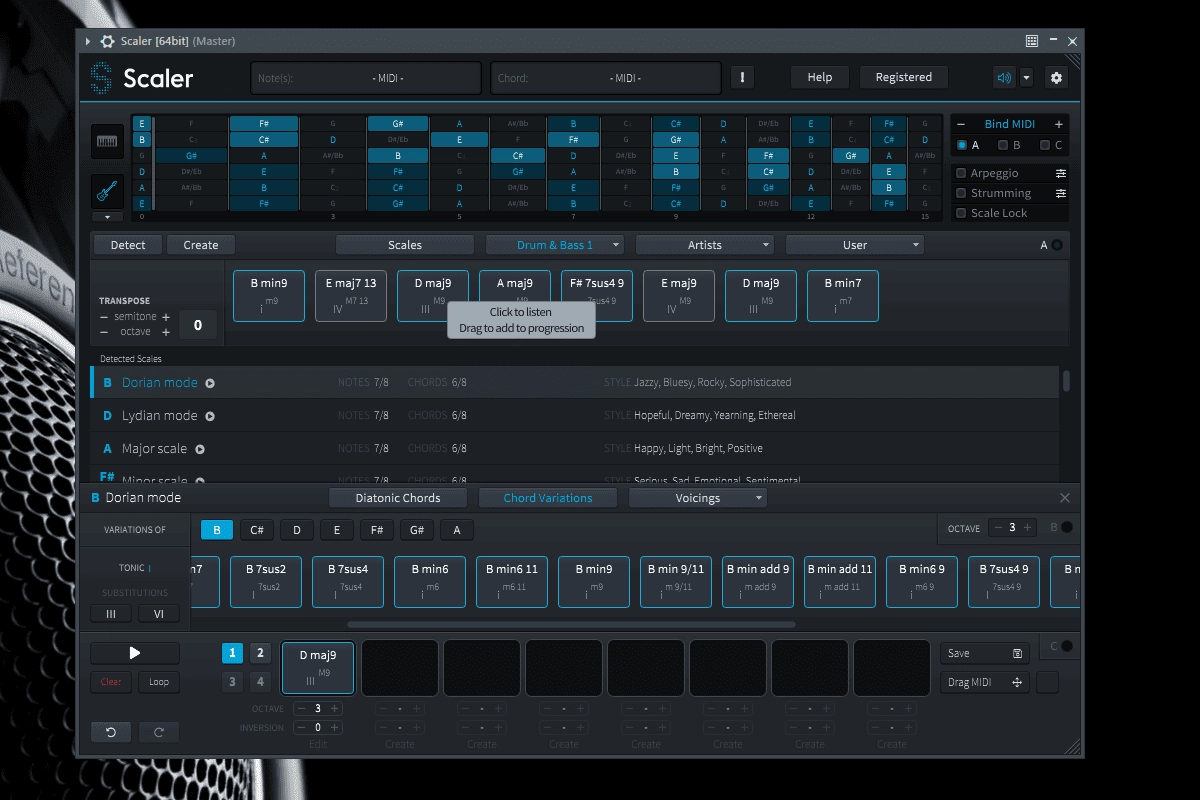Switch to the Chord Variations tab
This screenshot has width=1200, height=800.
548,498
